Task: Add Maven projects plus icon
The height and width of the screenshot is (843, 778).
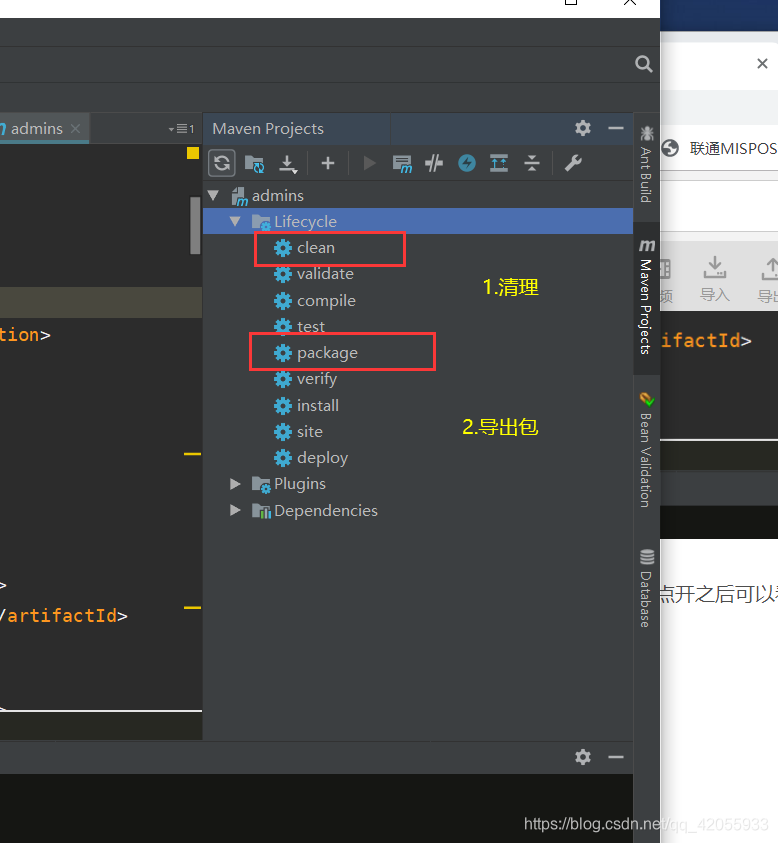Action: coord(327,163)
